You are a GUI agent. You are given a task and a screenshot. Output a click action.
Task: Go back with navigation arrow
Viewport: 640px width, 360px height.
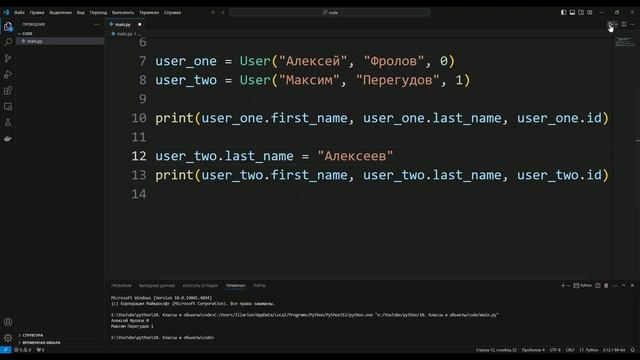point(213,13)
